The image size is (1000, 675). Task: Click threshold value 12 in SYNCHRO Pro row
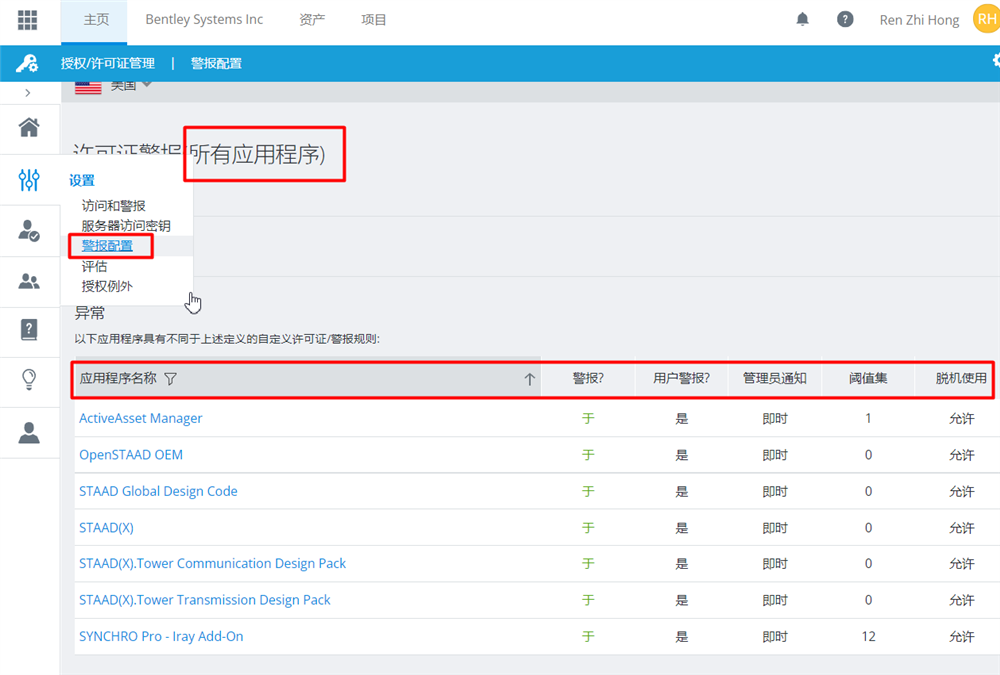tap(868, 636)
